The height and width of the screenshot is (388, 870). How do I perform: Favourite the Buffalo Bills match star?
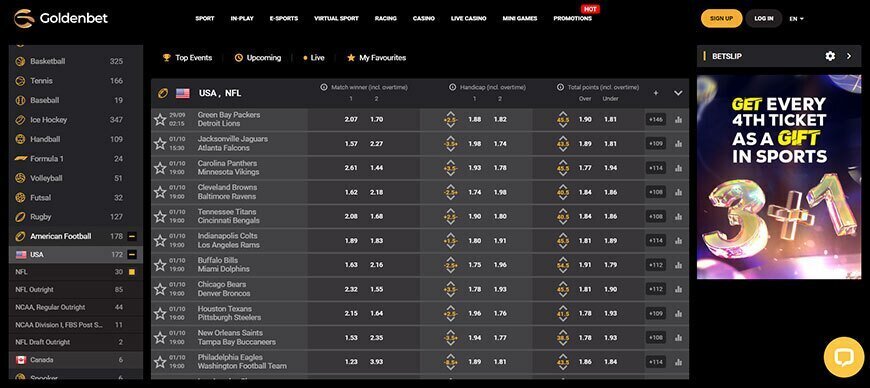pyautogui.click(x=160, y=265)
